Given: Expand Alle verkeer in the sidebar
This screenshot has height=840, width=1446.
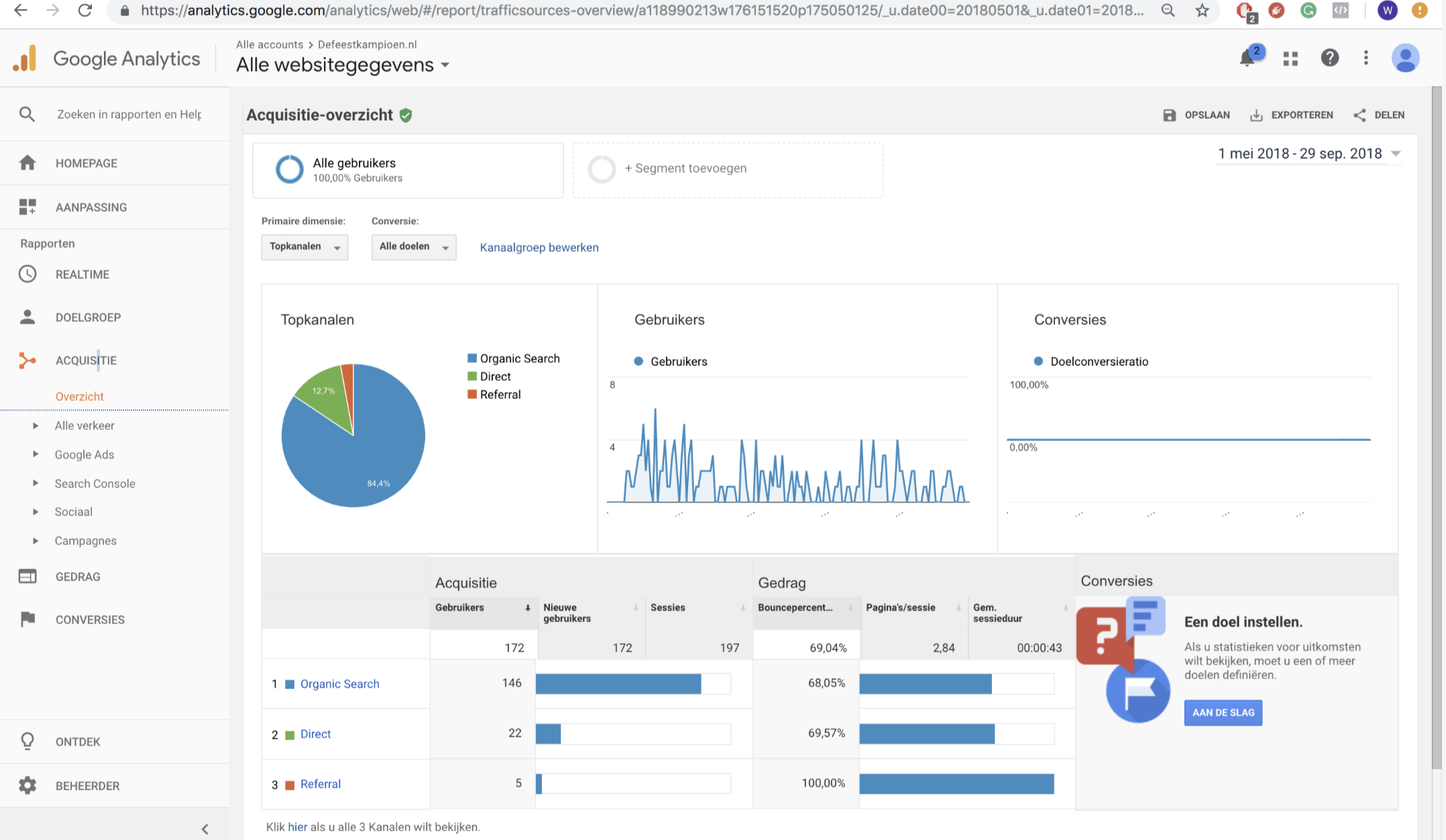Looking at the screenshot, I should pyautogui.click(x=36, y=426).
